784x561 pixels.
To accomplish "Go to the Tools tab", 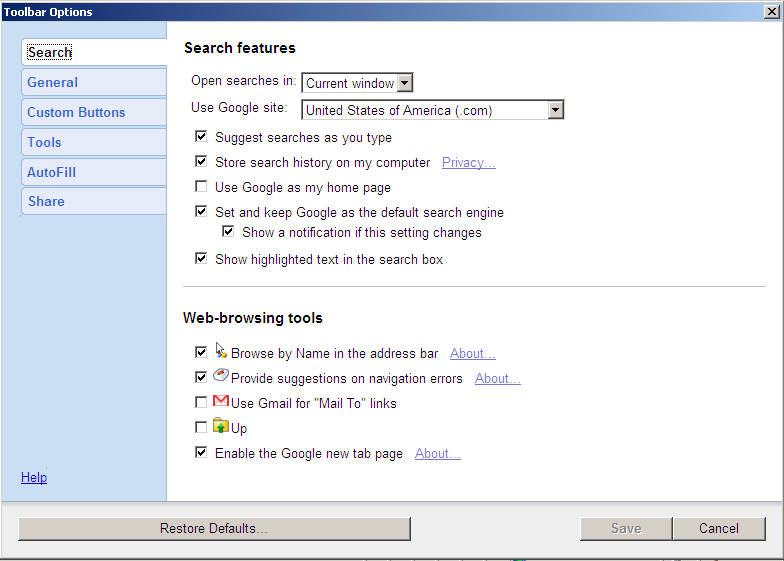I will pos(94,142).
